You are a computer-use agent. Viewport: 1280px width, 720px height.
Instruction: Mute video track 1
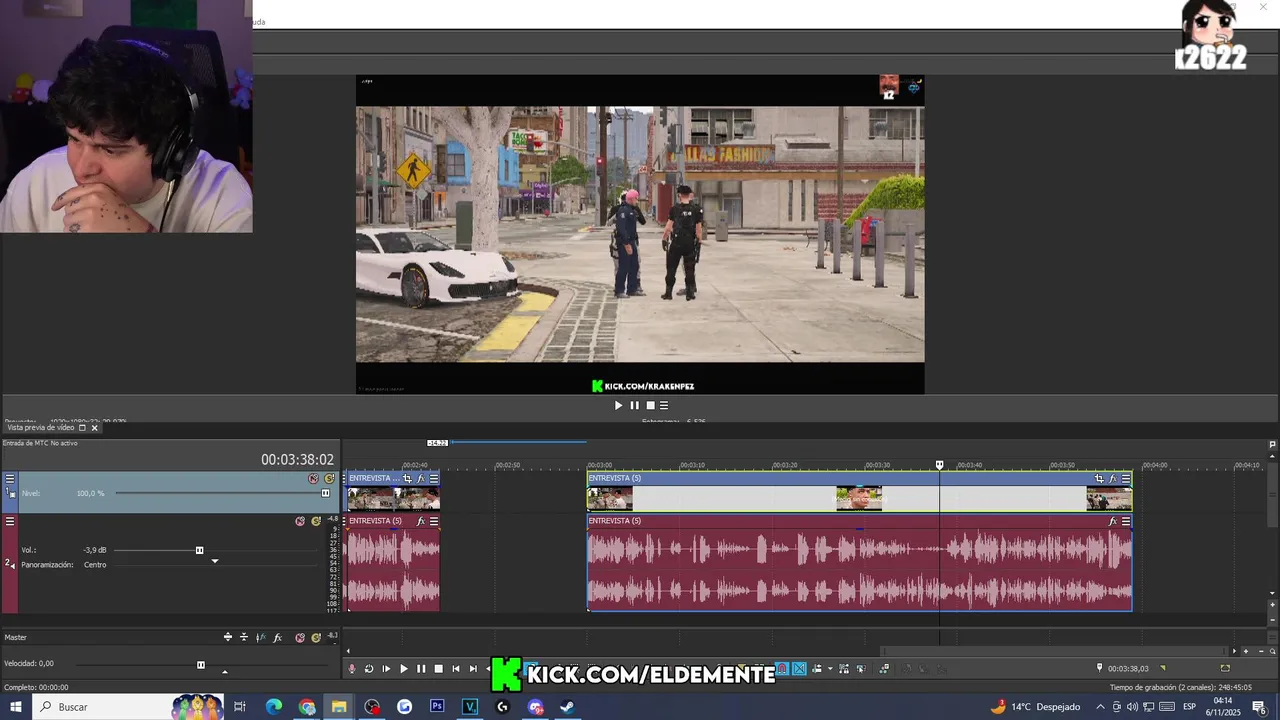[313, 479]
